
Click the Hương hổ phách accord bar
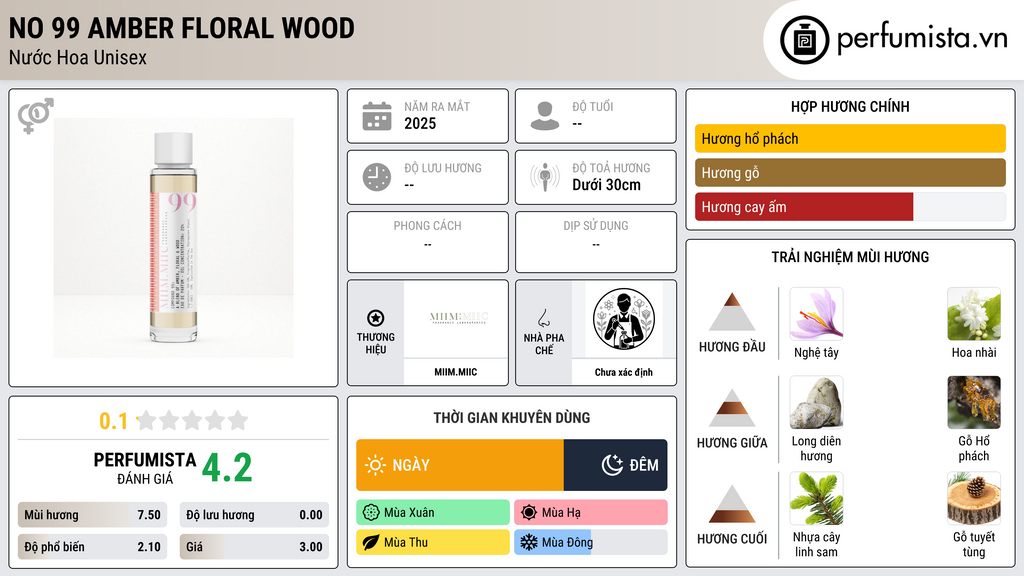[x=850, y=138]
